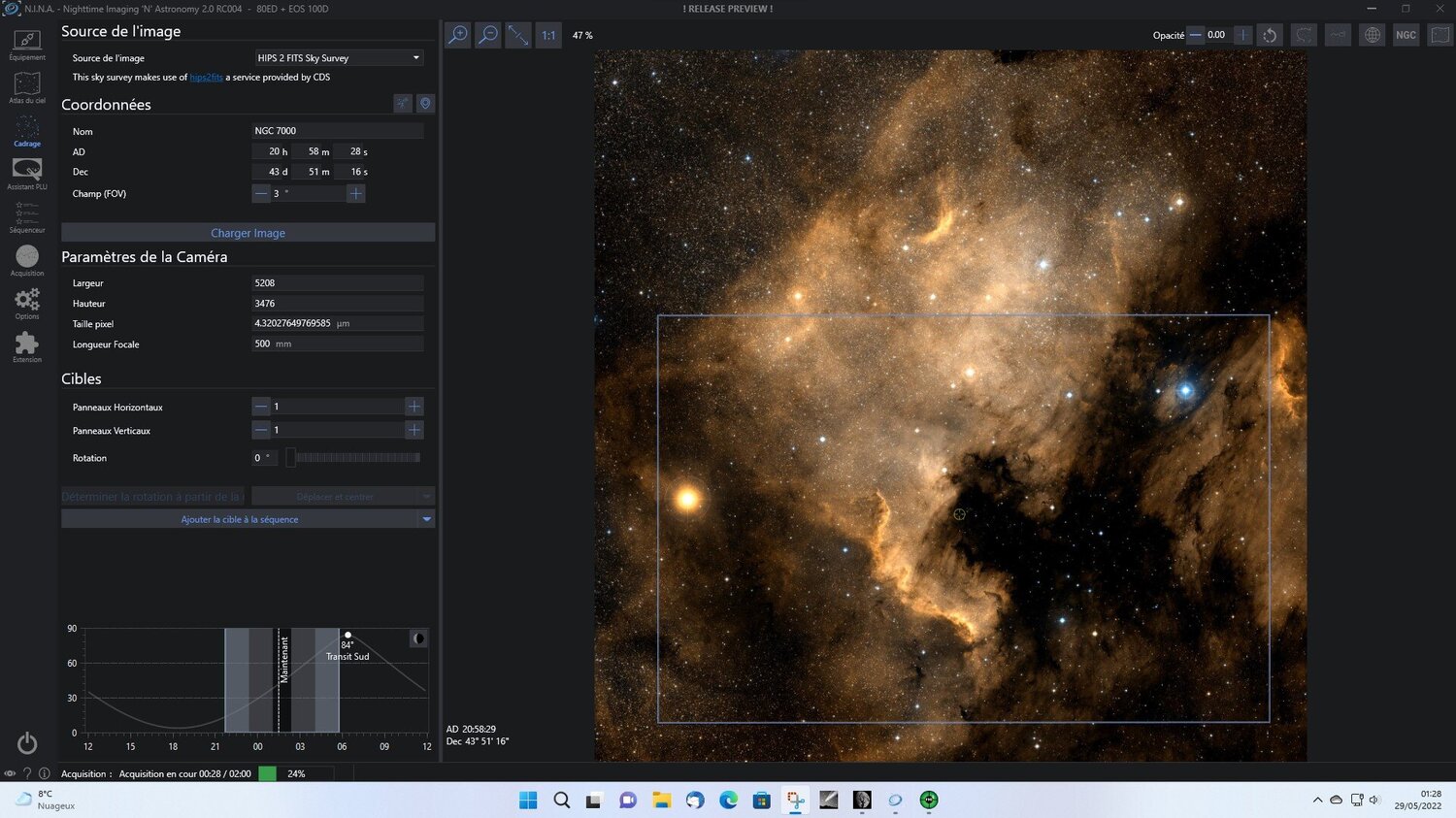This screenshot has height=818, width=1456.
Task: Expand the Déplacer et centrer dropdown arrow
Action: coord(426,496)
